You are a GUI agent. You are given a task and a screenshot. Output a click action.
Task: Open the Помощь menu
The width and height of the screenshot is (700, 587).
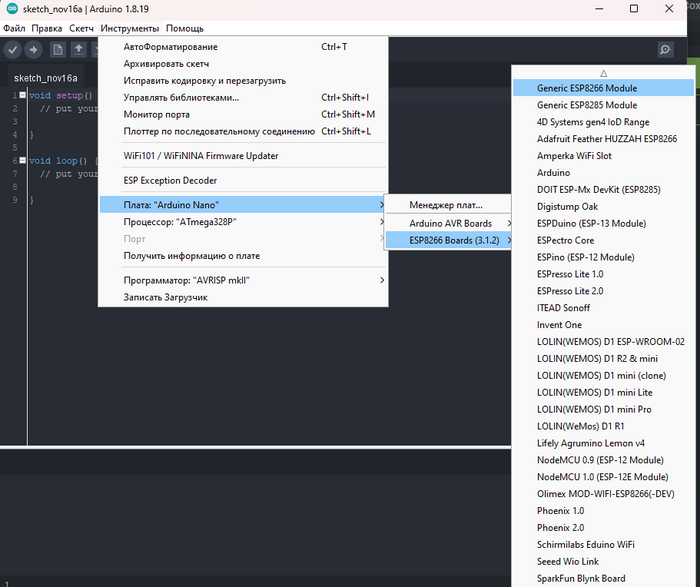click(x=185, y=29)
